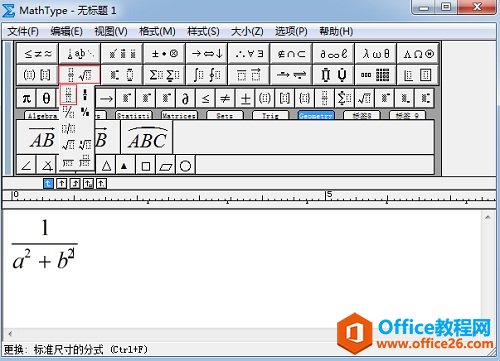The image size is (500, 361).
Task: Open the 样式(S) menu
Action: (203, 31)
